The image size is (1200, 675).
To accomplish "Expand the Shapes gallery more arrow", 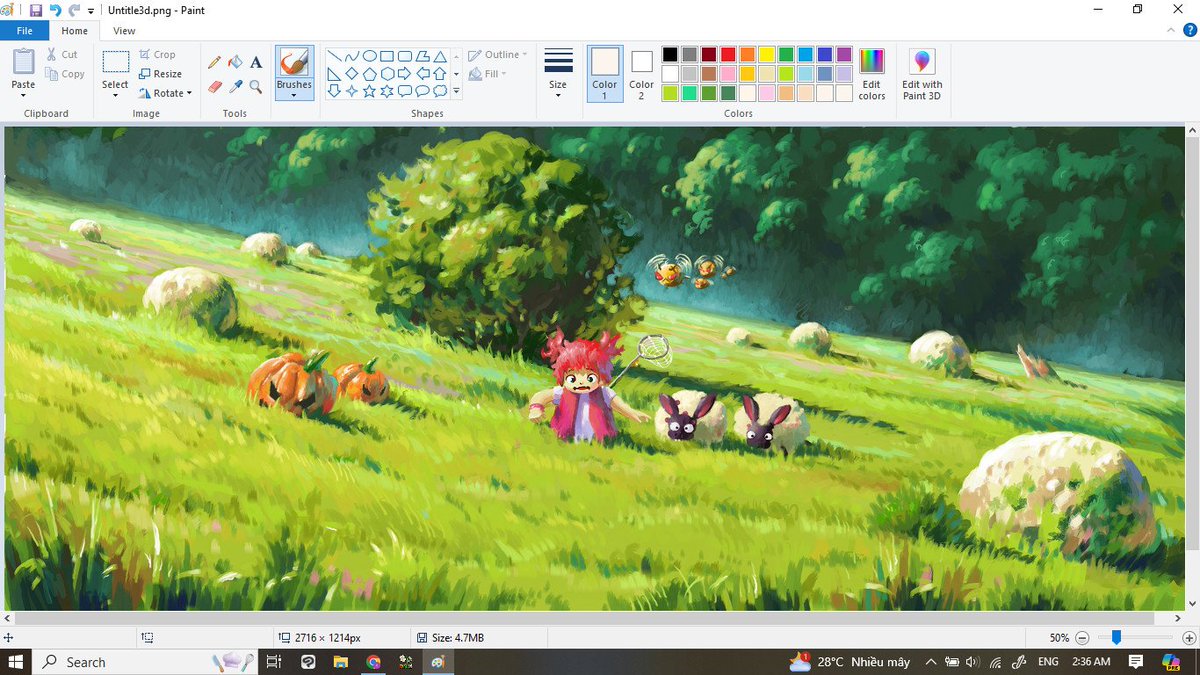I will point(457,91).
